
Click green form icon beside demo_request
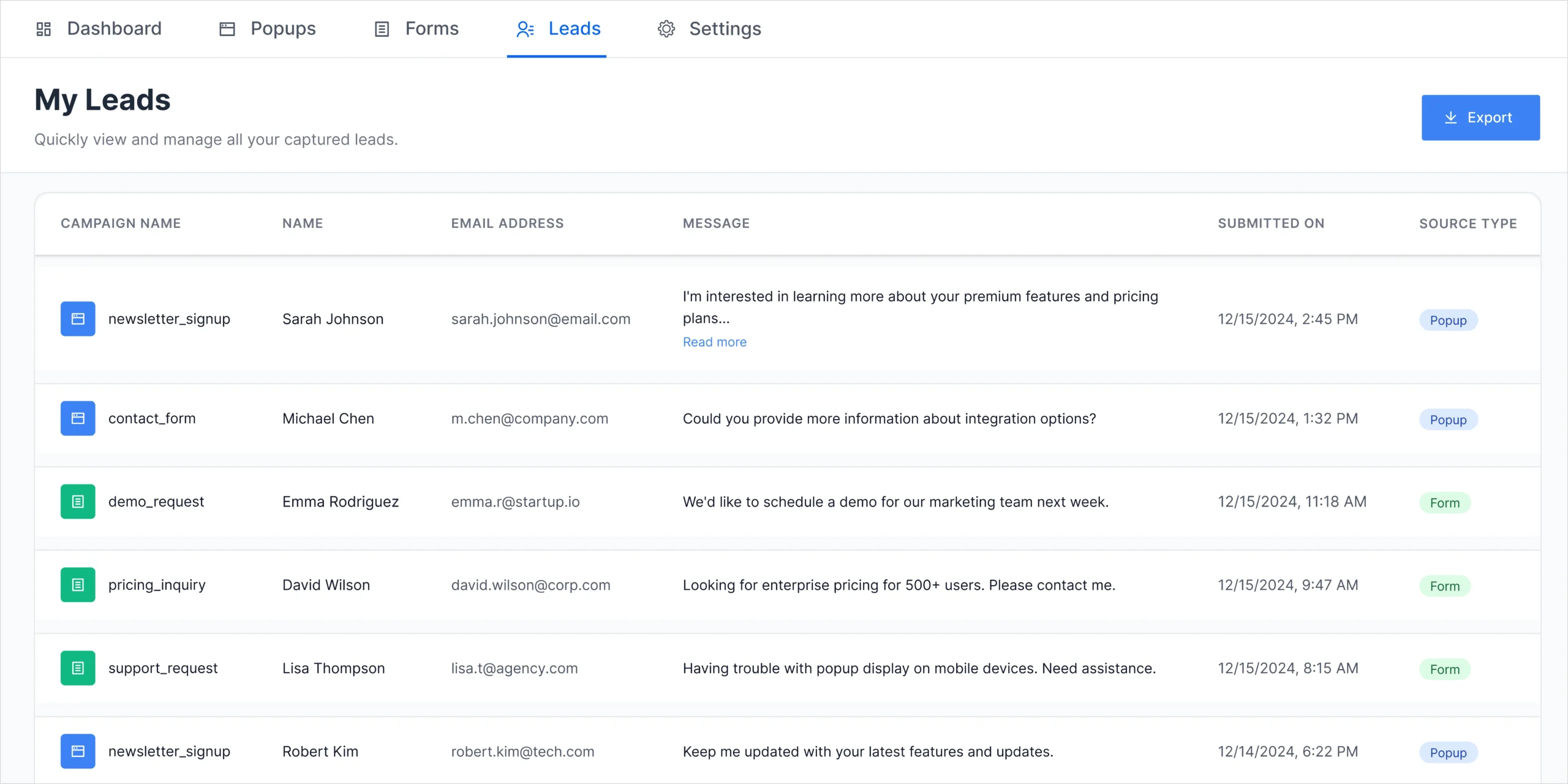pos(78,502)
